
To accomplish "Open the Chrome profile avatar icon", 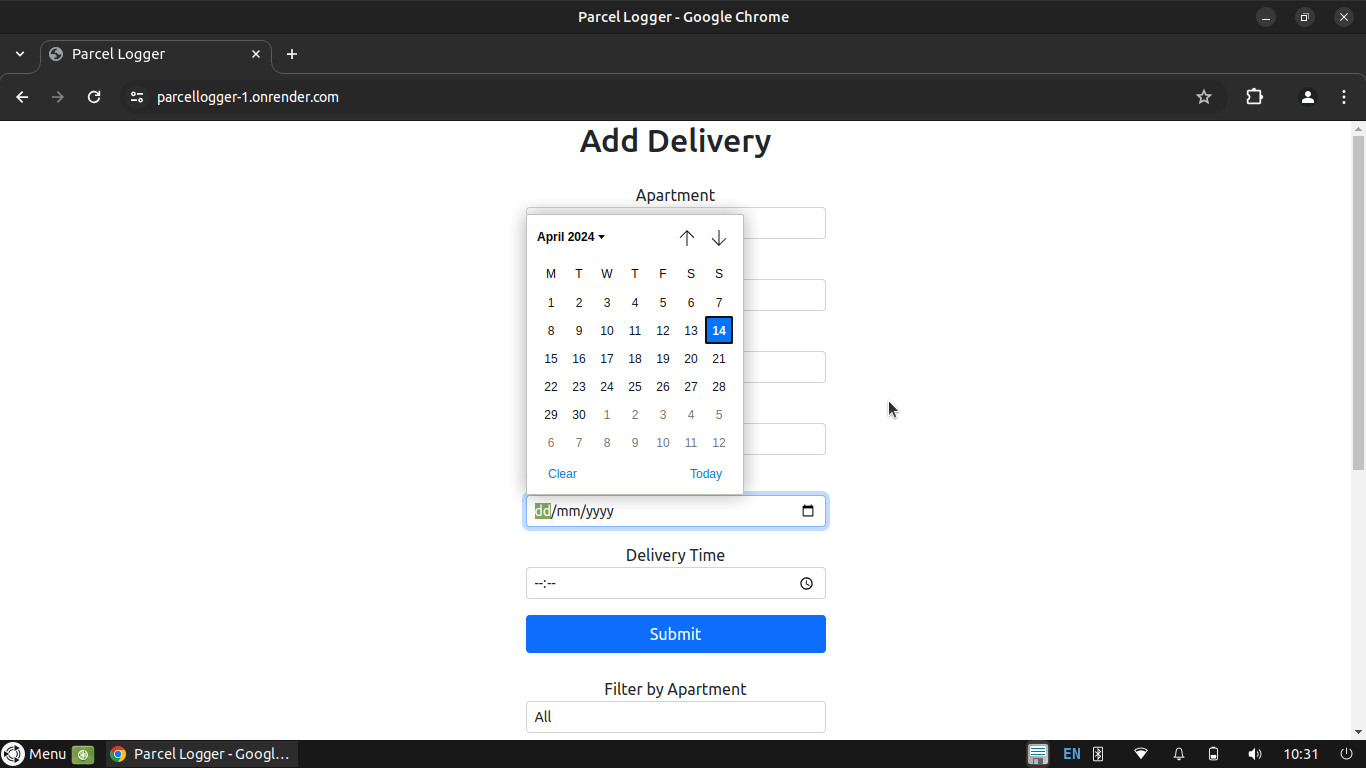I will click(1307, 97).
